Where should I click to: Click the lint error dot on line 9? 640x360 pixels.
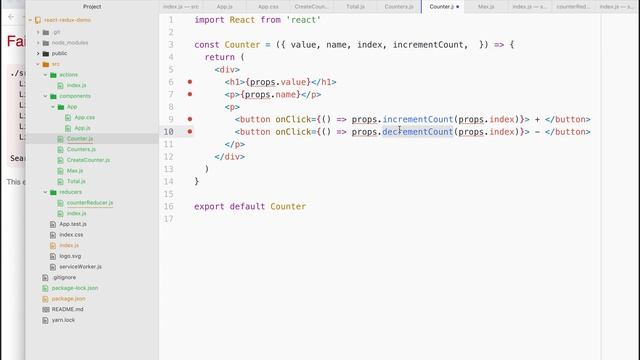click(x=190, y=119)
